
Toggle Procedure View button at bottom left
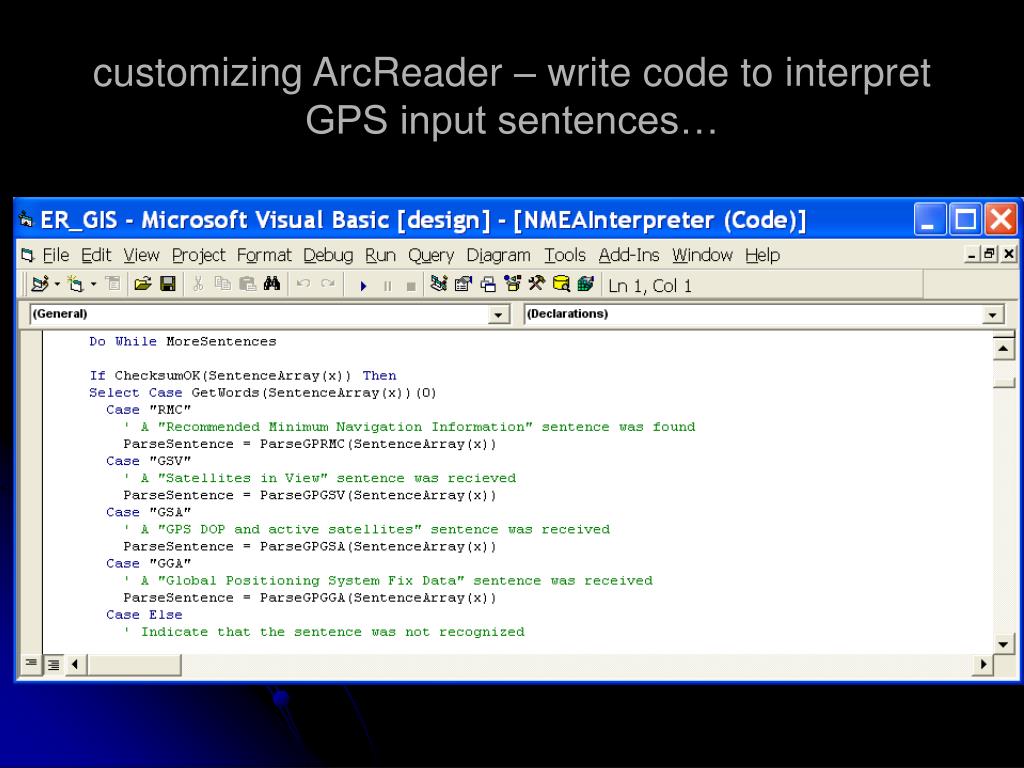pos(31,664)
